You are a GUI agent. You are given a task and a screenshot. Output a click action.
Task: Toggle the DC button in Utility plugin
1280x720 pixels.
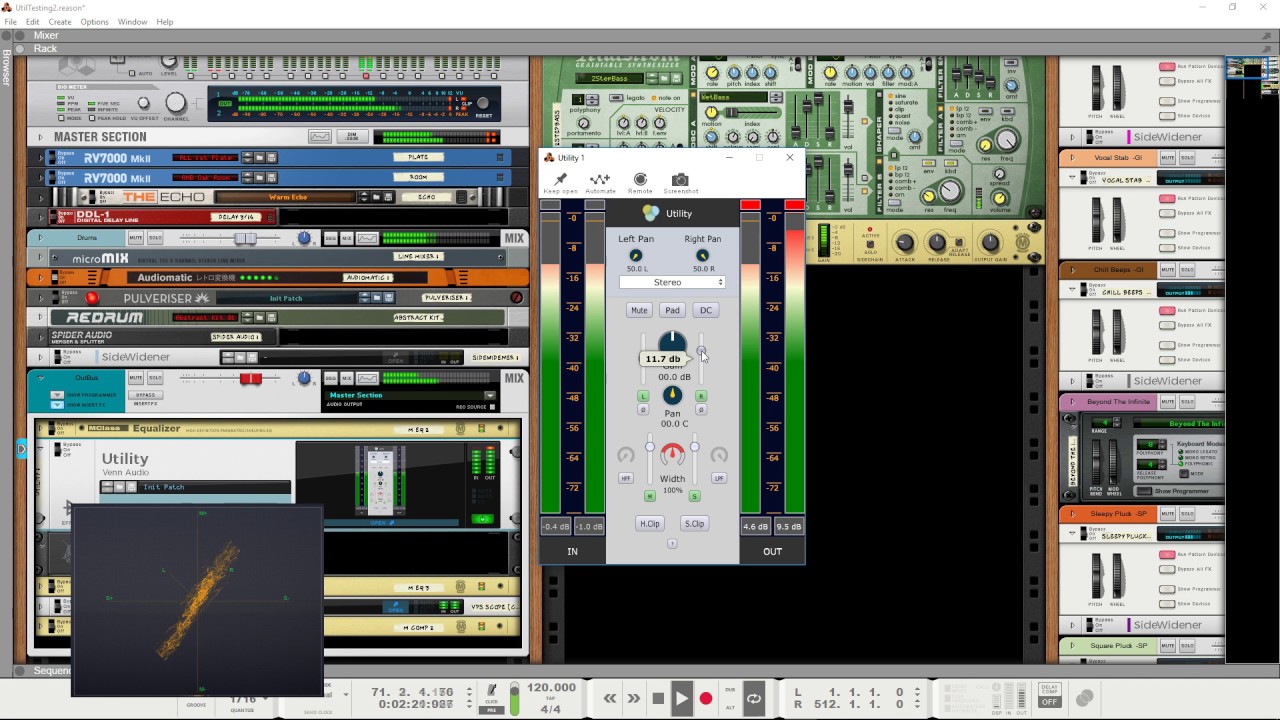tap(706, 310)
